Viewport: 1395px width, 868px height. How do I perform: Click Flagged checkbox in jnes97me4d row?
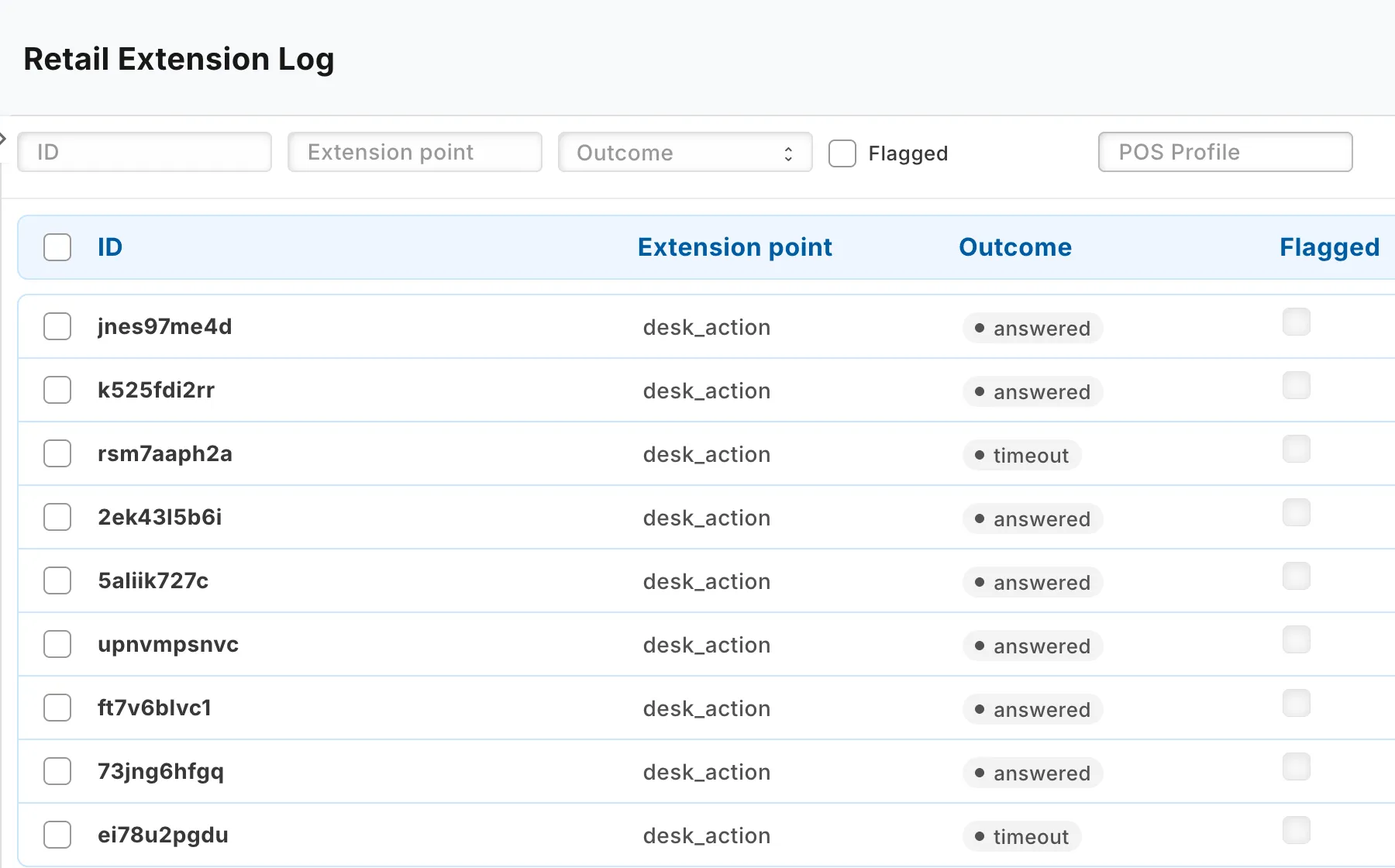1297,322
